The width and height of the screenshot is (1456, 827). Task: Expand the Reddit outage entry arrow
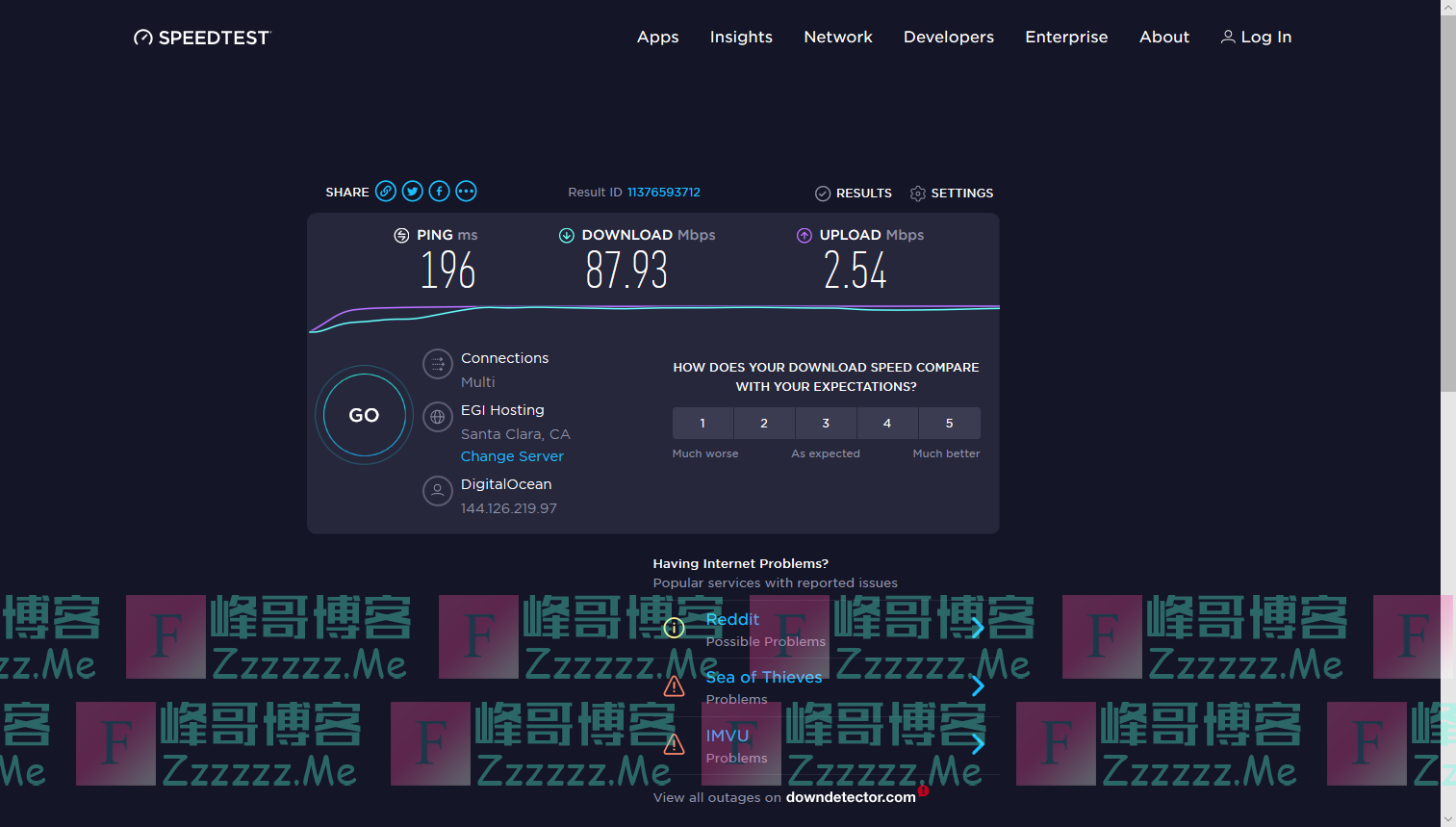978,628
